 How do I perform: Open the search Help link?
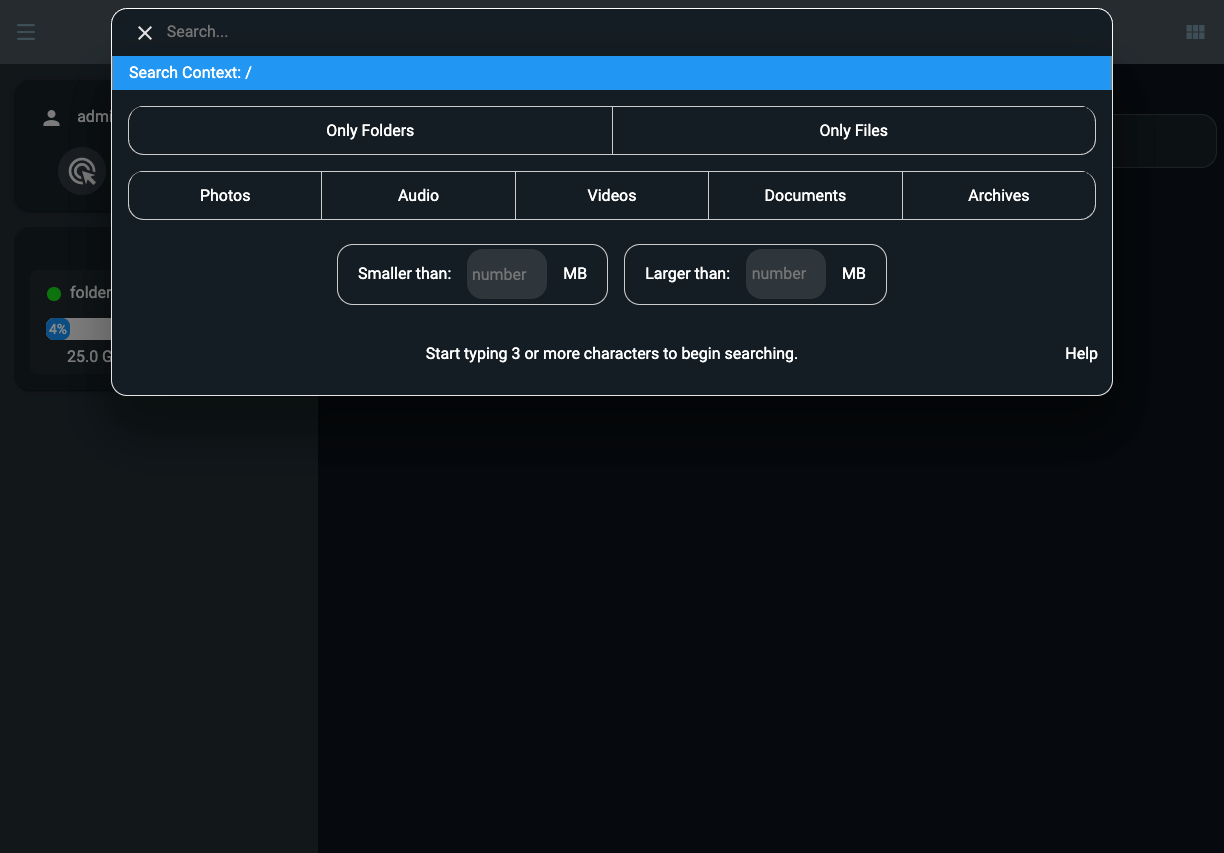coord(1081,354)
